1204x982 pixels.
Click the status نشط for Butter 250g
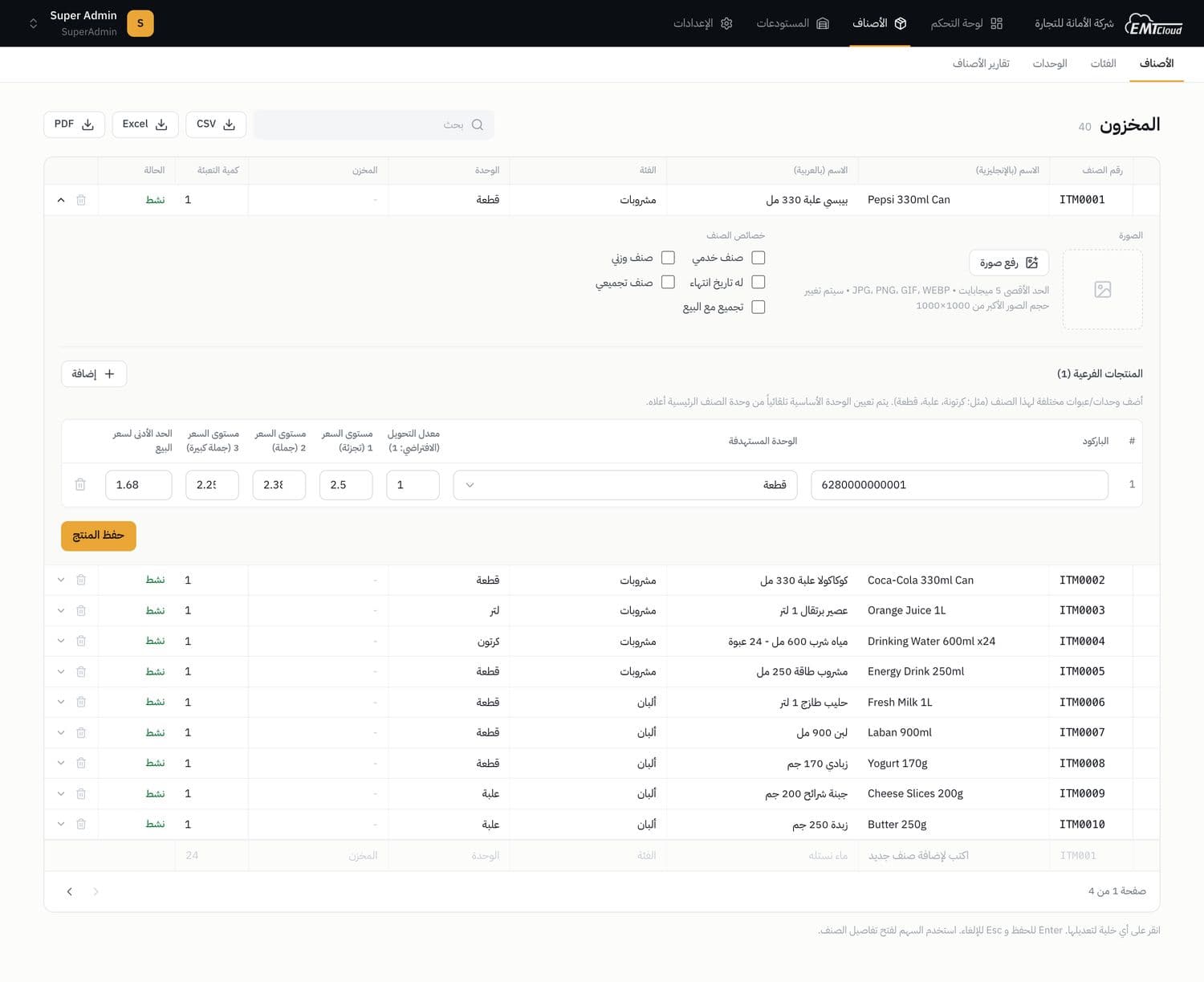[156, 824]
